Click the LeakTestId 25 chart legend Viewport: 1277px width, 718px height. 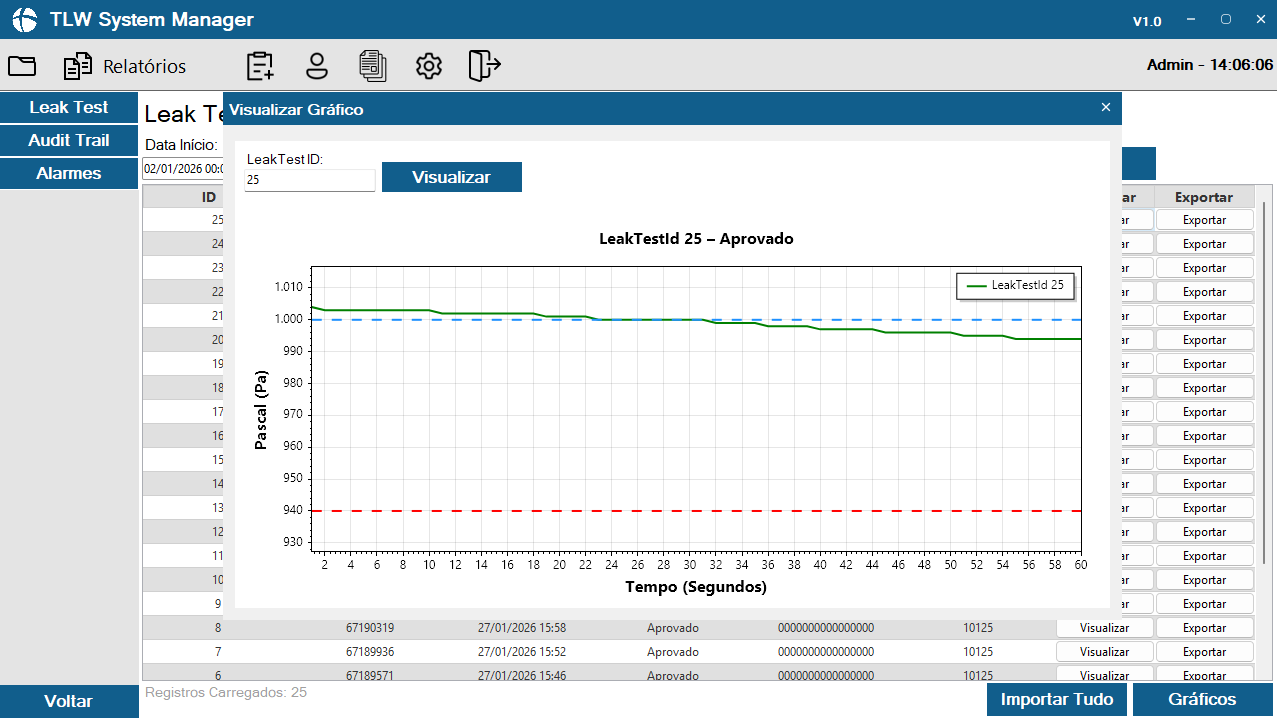coord(1015,286)
